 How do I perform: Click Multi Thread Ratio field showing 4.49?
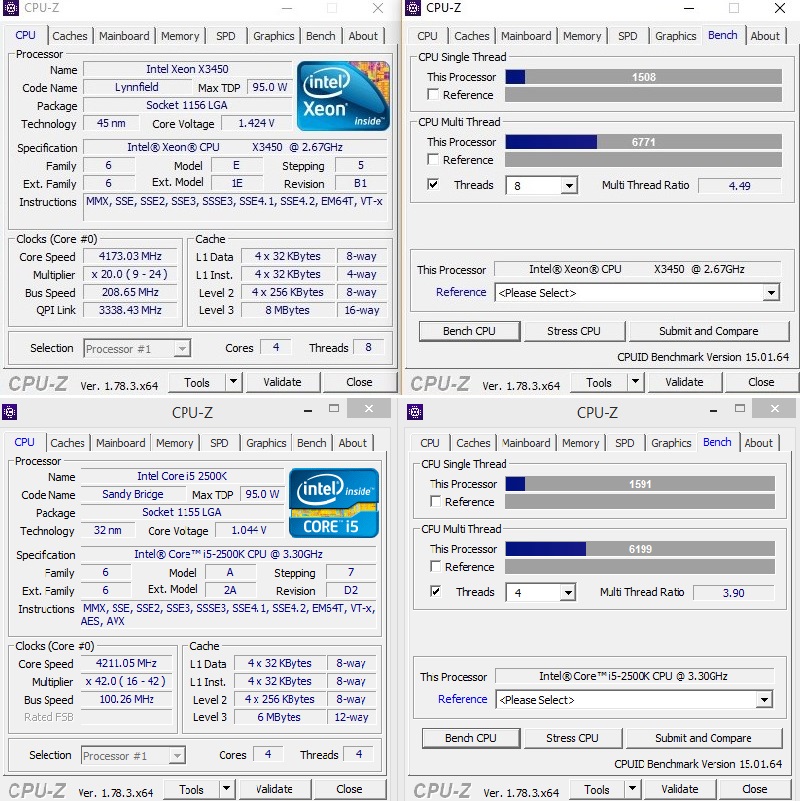[740, 185]
